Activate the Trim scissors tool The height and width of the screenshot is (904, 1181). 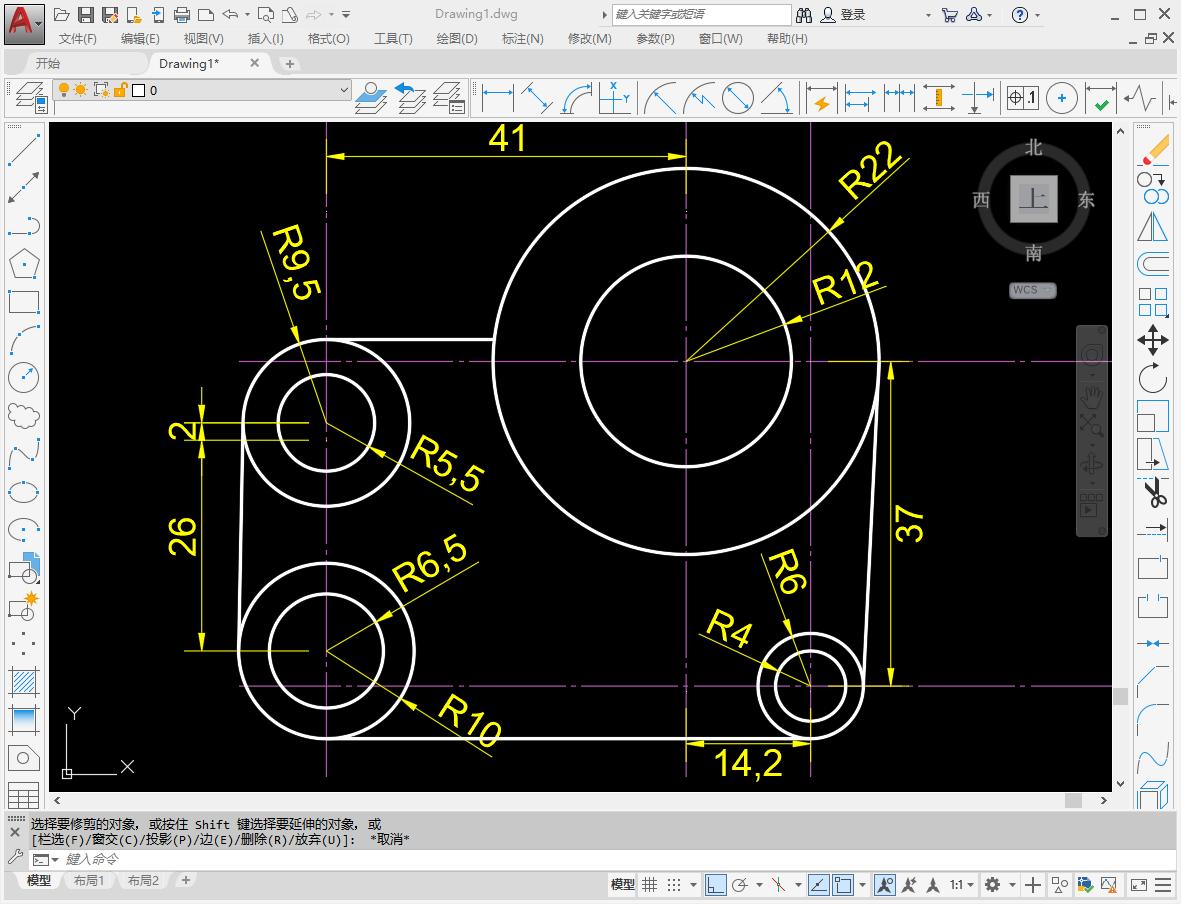pos(1153,492)
